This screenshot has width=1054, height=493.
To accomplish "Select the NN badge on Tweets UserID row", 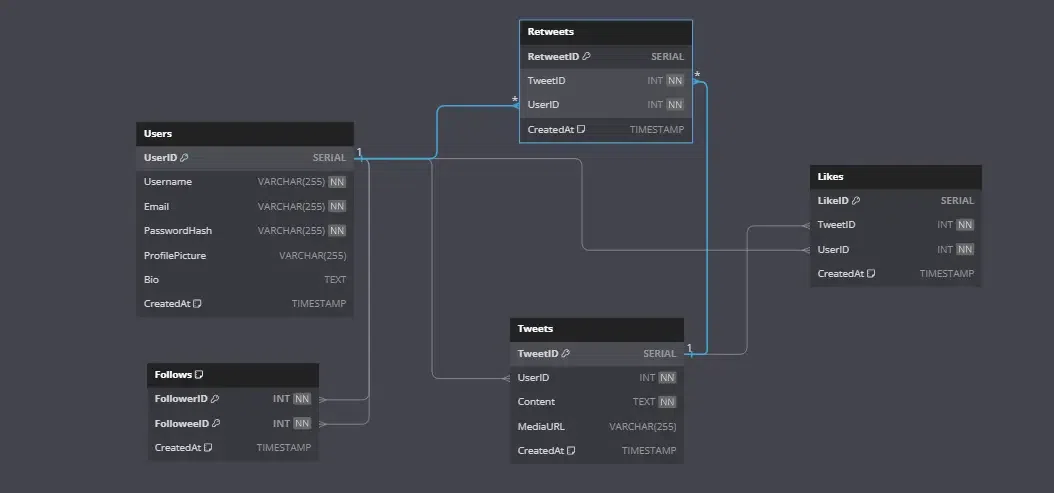I will tap(667, 378).
